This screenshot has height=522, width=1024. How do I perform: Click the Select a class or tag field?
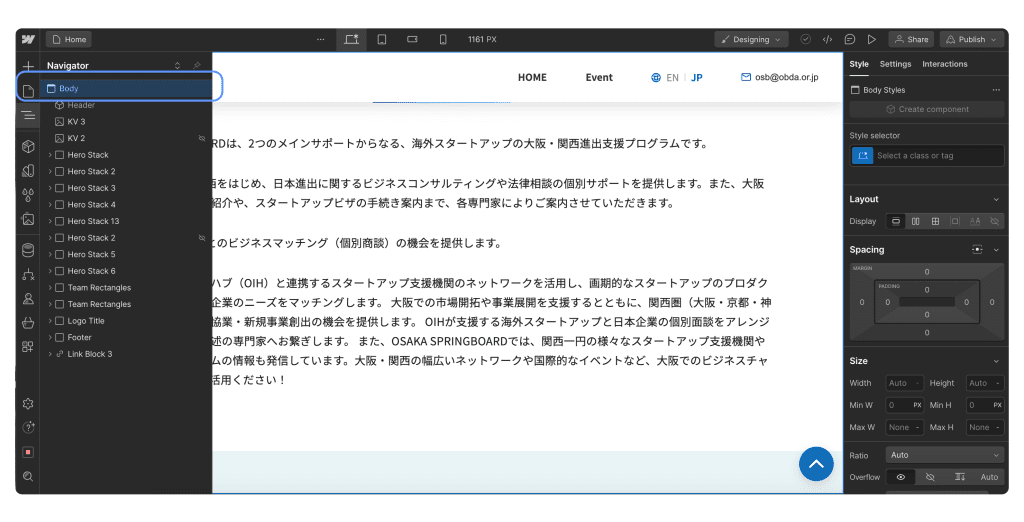[x=938, y=156]
